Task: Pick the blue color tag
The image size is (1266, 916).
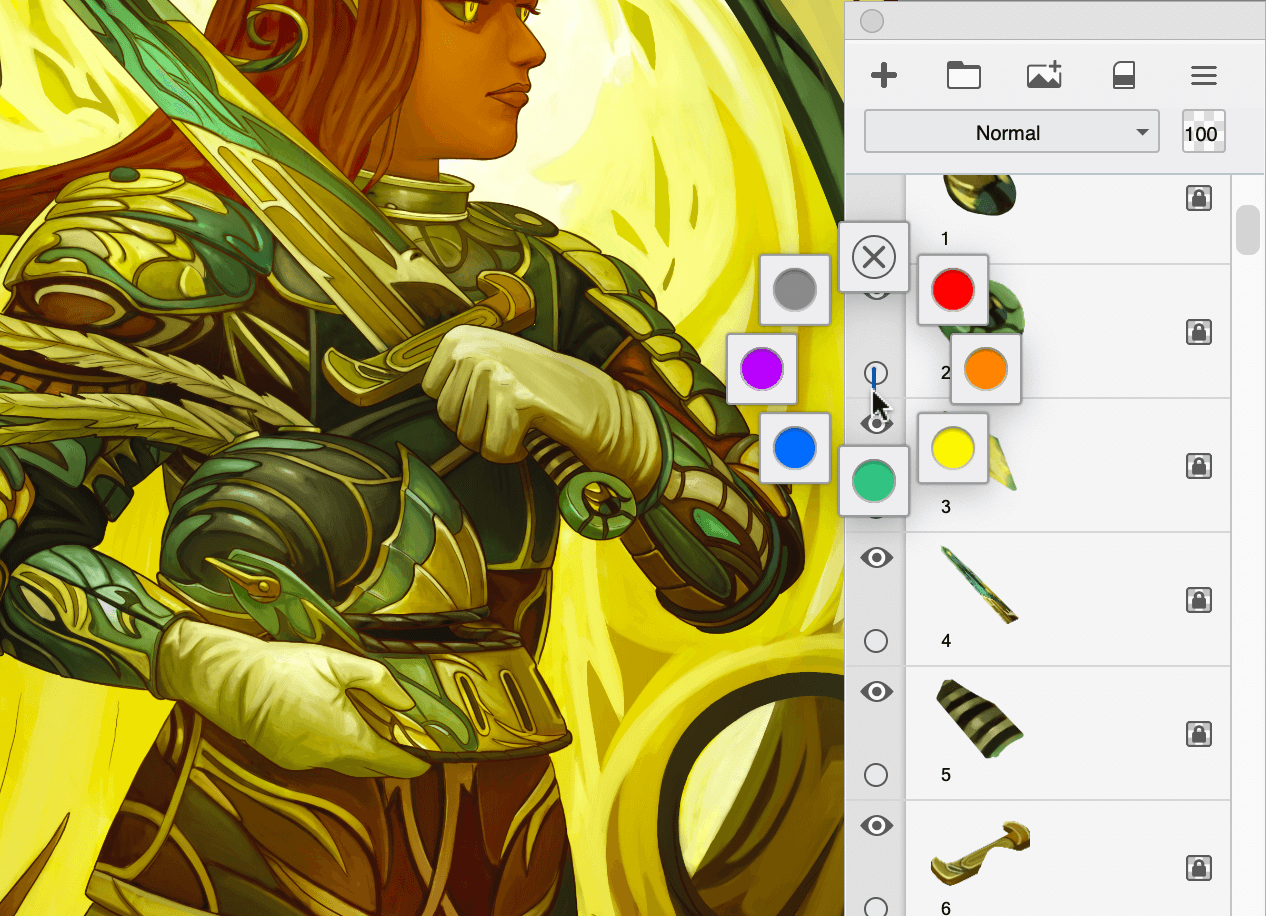Action: point(795,448)
